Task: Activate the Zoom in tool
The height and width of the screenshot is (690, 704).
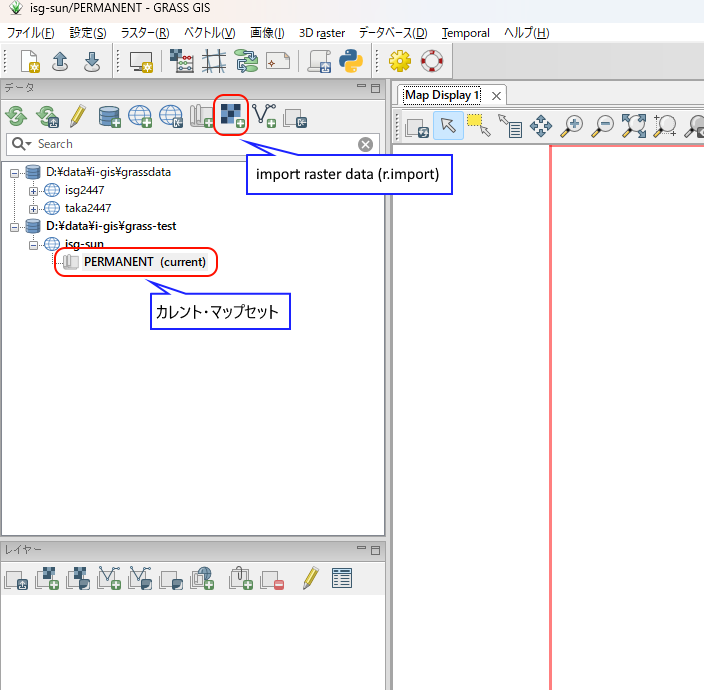Action: click(572, 126)
